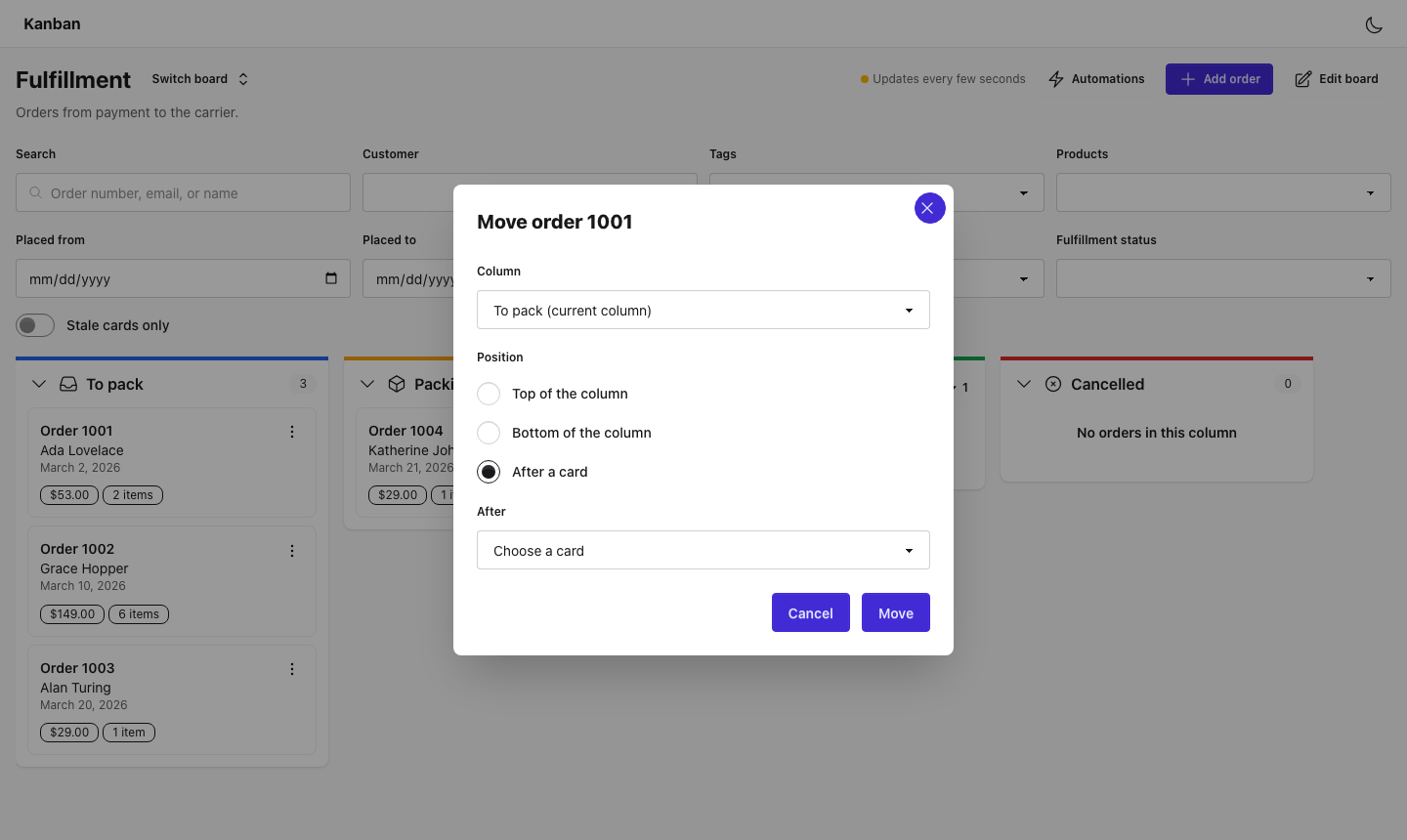Click the Automations text label
Image resolution: width=1407 pixels, height=840 pixels.
pyautogui.click(x=1108, y=79)
